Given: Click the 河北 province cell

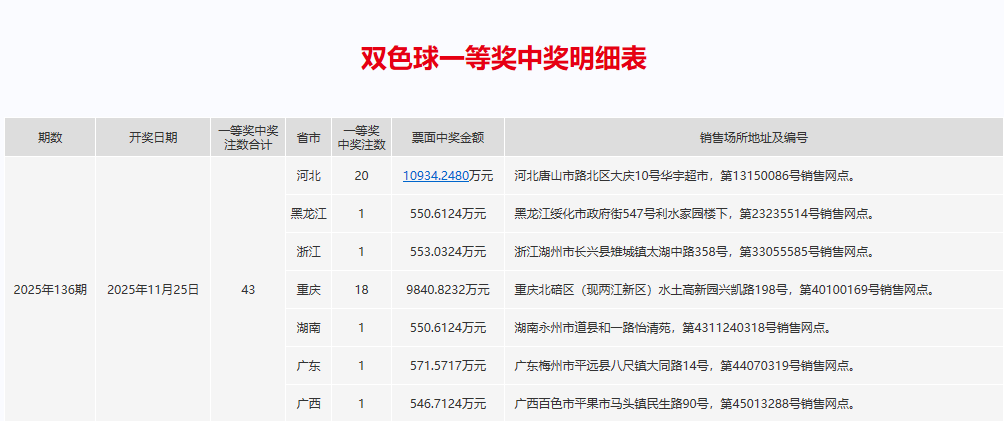Looking at the screenshot, I should [308, 176].
